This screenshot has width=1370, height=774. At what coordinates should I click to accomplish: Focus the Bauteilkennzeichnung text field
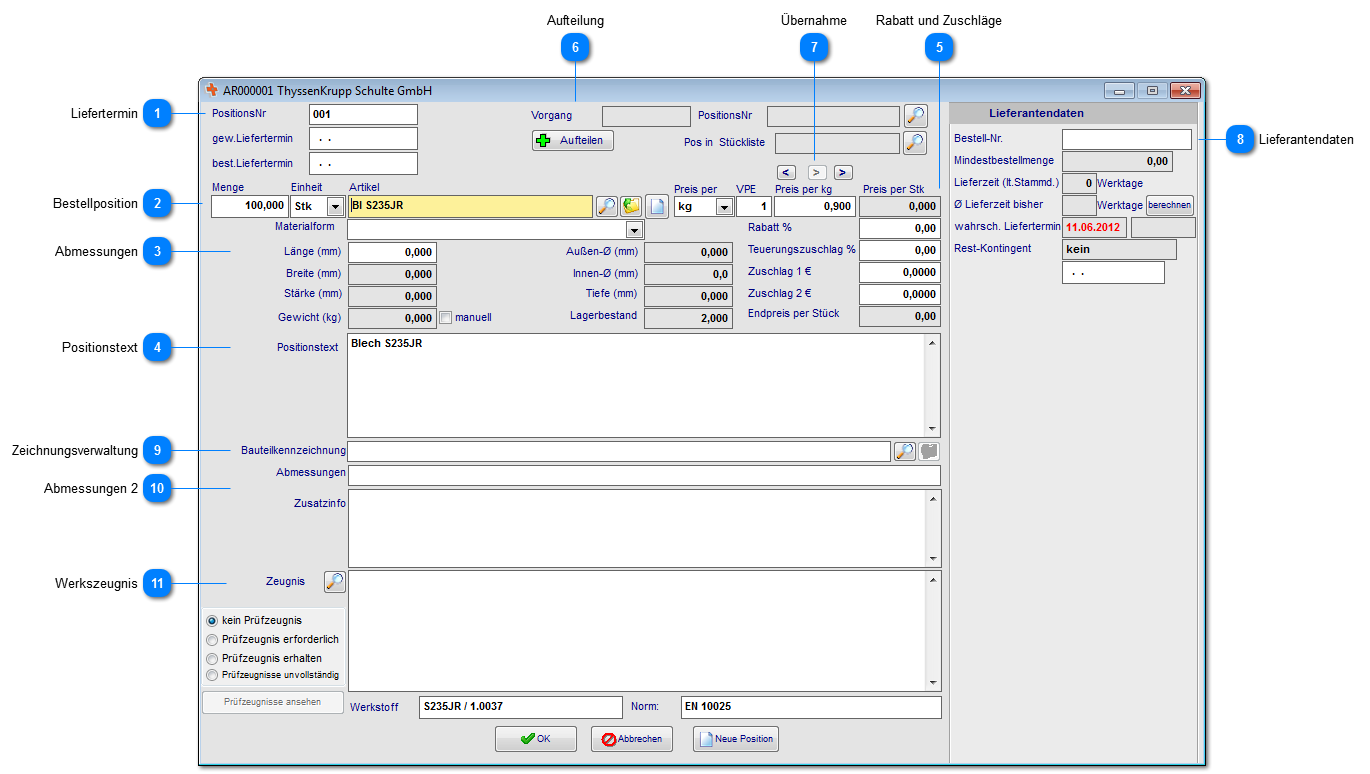(x=619, y=451)
